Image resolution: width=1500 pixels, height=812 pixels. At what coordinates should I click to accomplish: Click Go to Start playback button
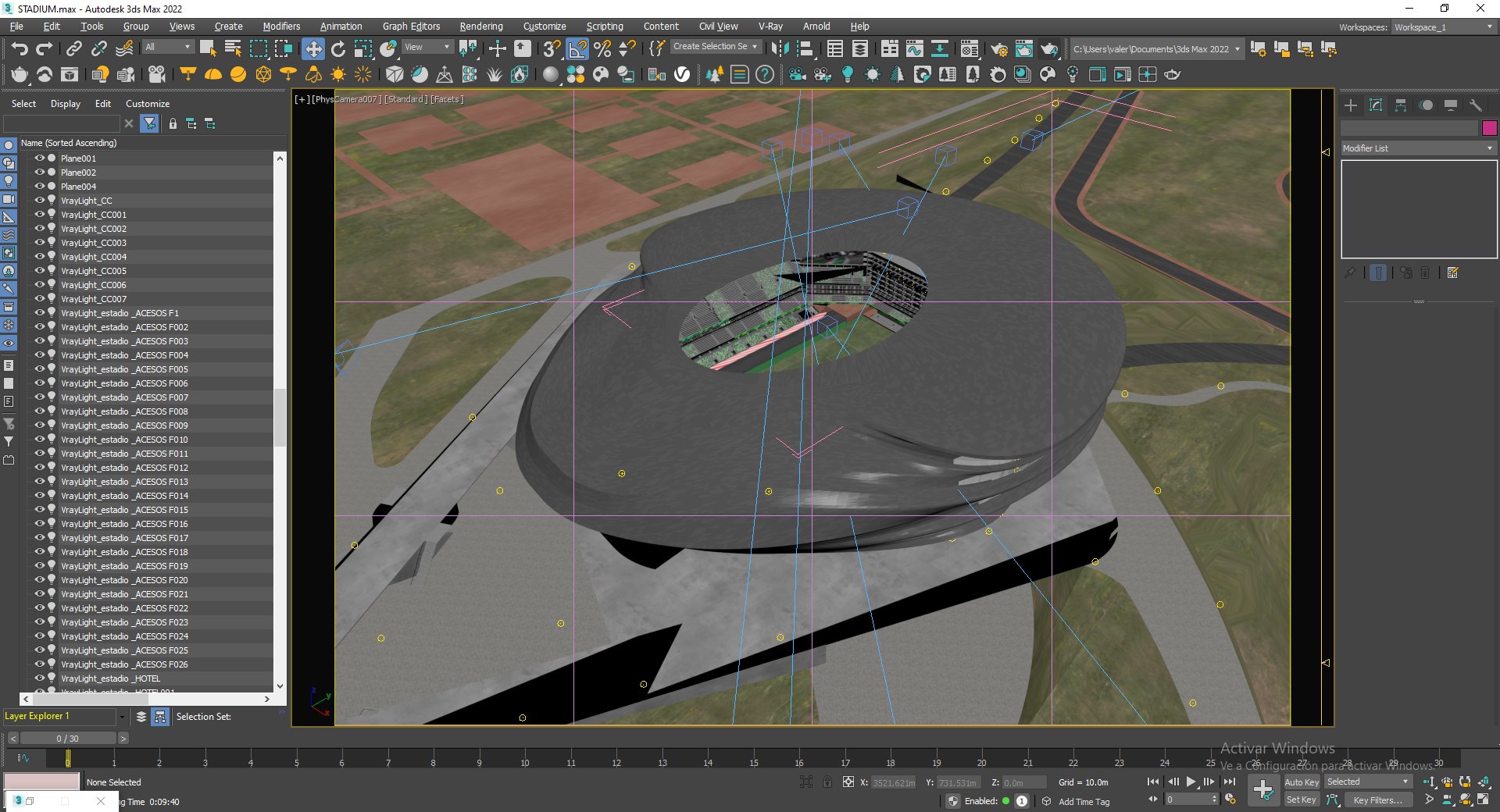pyautogui.click(x=1153, y=782)
